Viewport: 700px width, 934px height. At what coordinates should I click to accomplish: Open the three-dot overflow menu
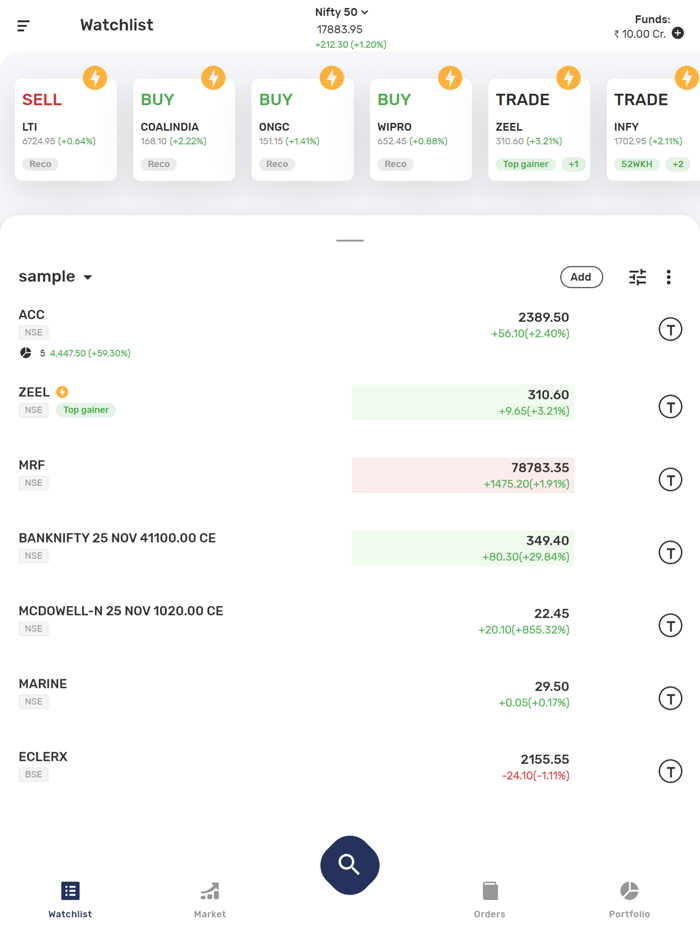668,277
